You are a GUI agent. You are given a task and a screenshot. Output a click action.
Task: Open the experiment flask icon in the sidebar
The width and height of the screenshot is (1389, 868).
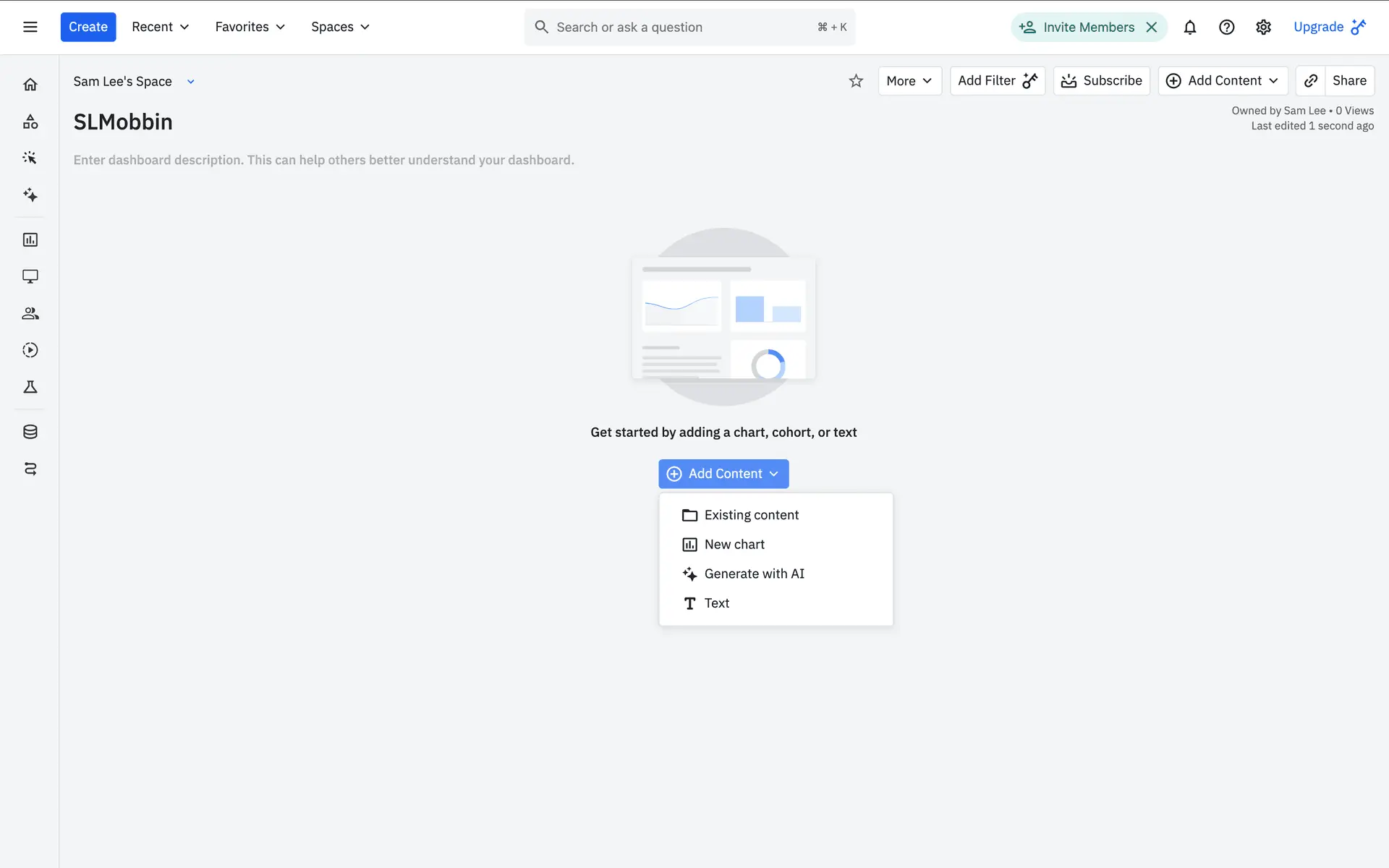coord(30,387)
